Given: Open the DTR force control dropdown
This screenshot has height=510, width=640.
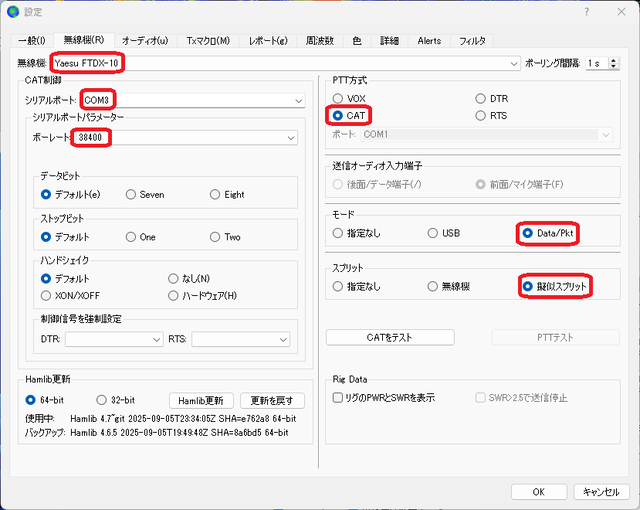Looking at the screenshot, I should click(x=114, y=339).
